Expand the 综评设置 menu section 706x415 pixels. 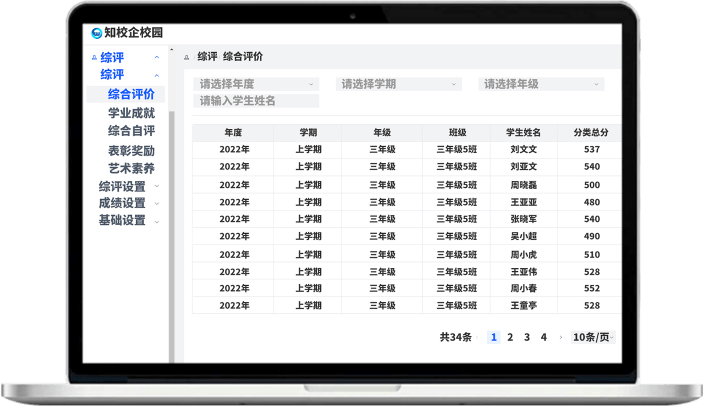[x=156, y=186]
